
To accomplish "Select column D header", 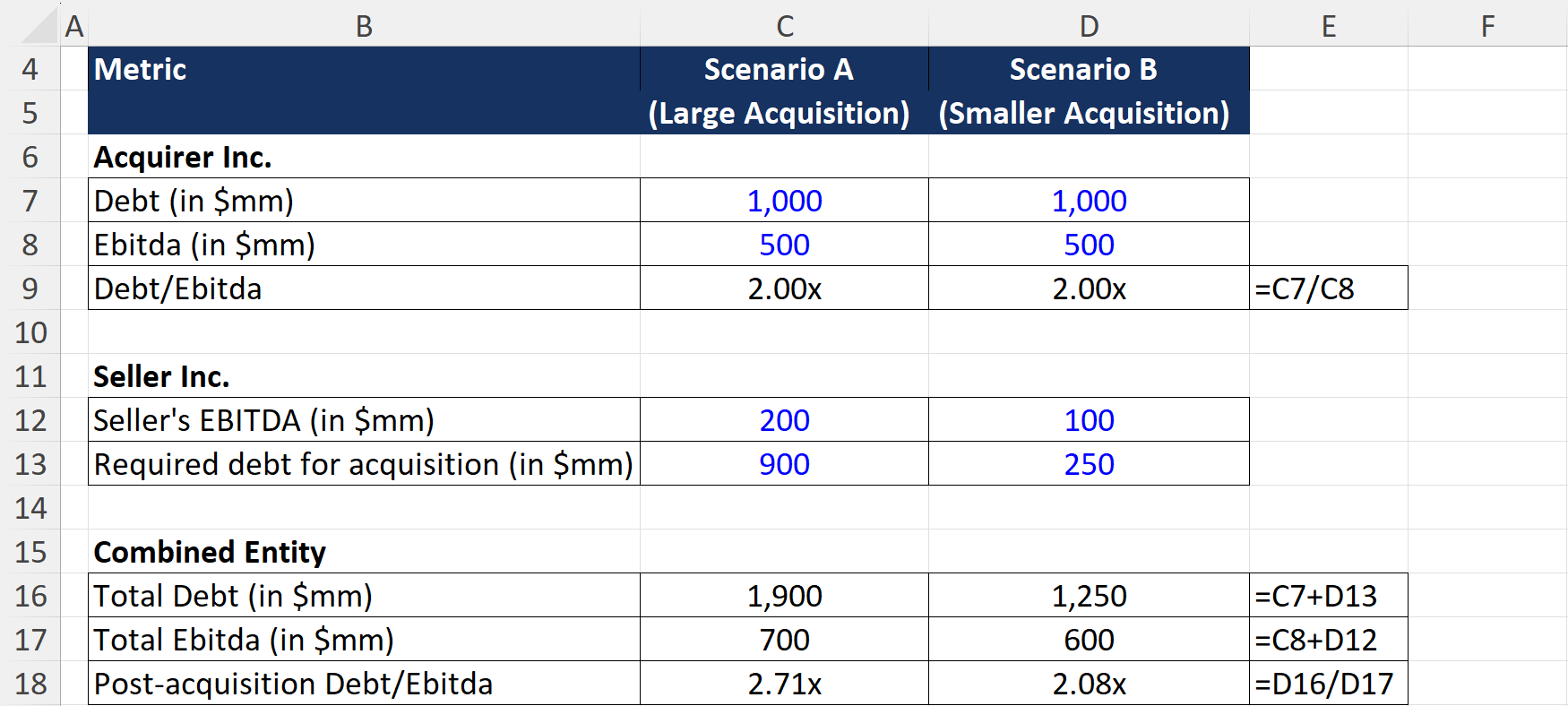I will coord(1089,26).
